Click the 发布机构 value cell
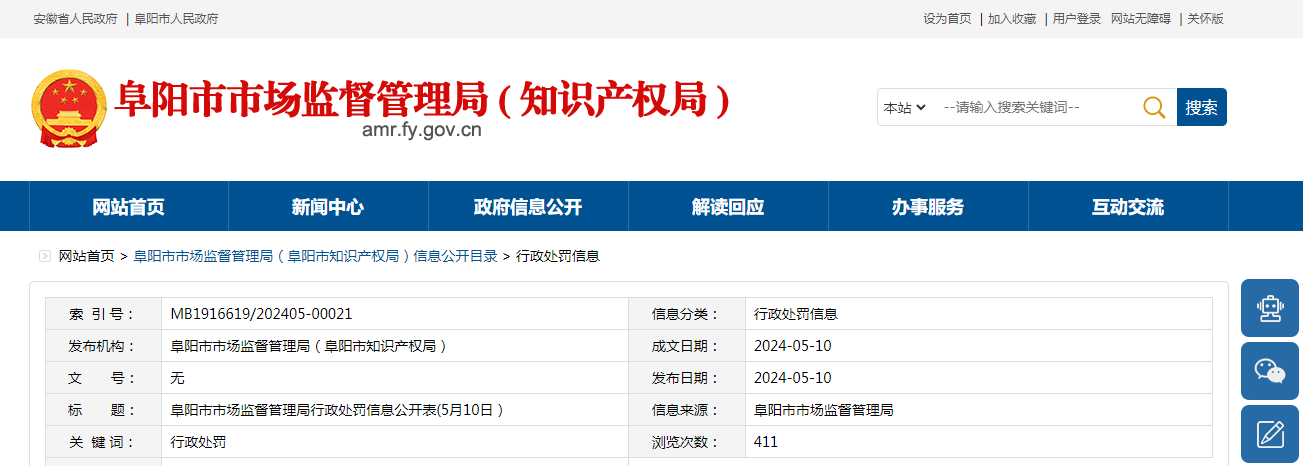Image resolution: width=1303 pixels, height=466 pixels. 395,346
